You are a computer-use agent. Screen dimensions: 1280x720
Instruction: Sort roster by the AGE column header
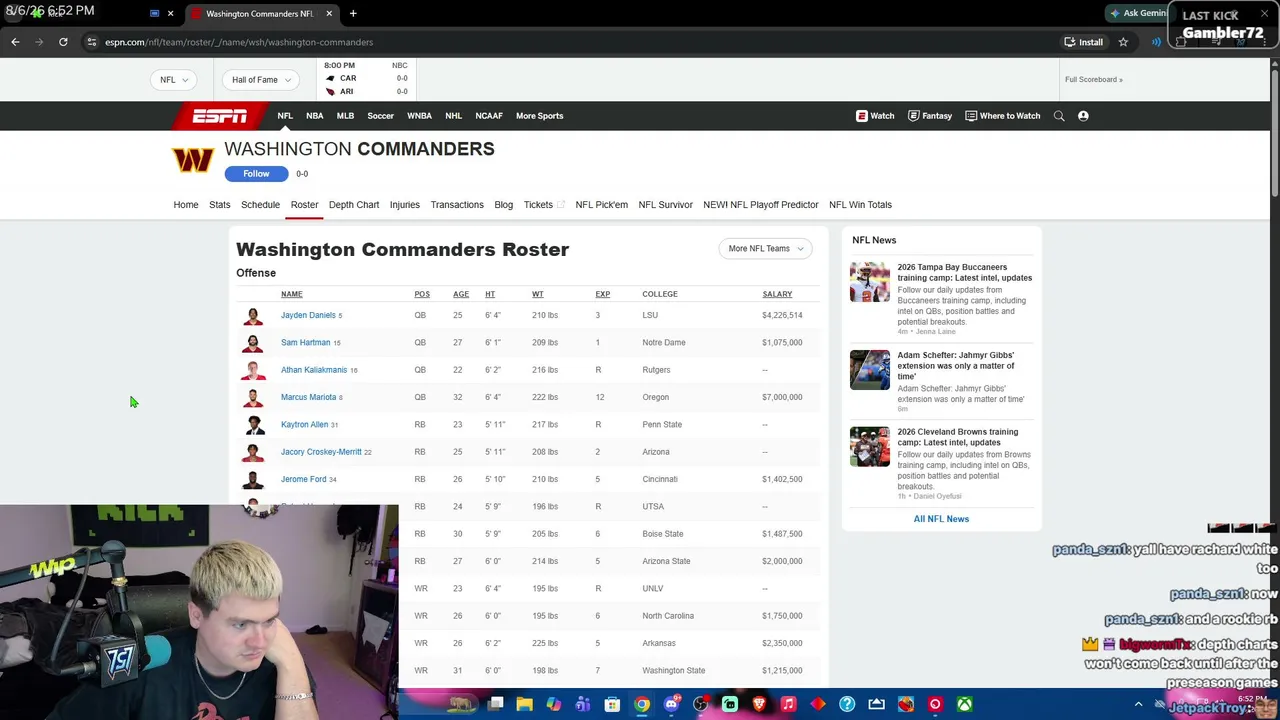pos(461,294)
